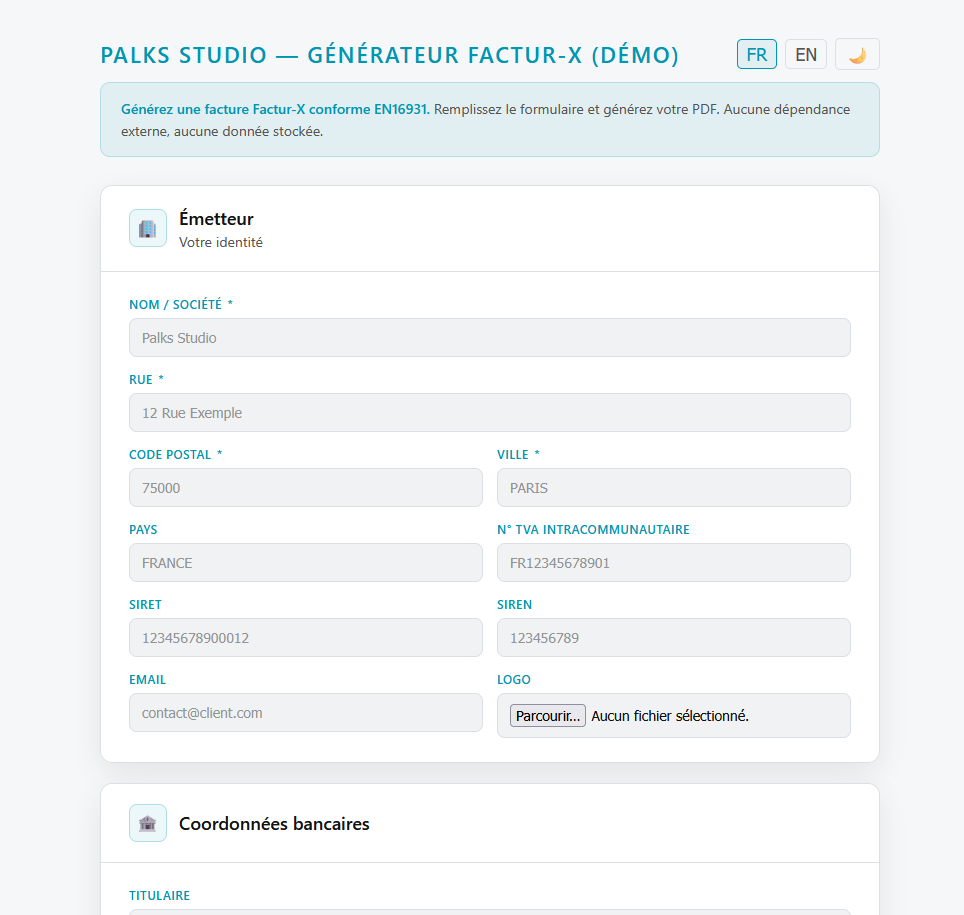Click the bank icon beside Coordonnées bancaires
964x915 pixels.
(147, 822)
